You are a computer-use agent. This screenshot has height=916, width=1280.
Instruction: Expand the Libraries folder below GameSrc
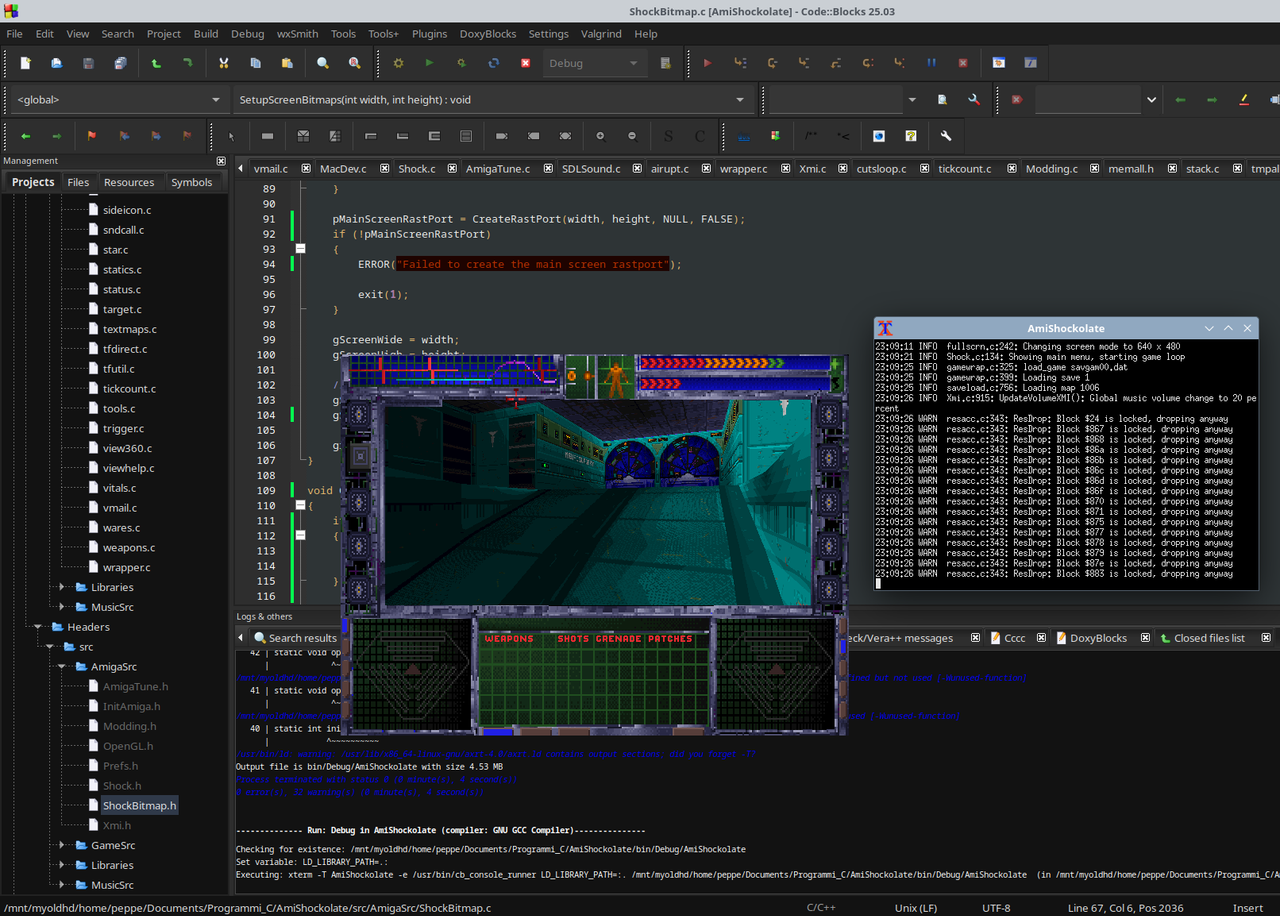click(63, 865)
